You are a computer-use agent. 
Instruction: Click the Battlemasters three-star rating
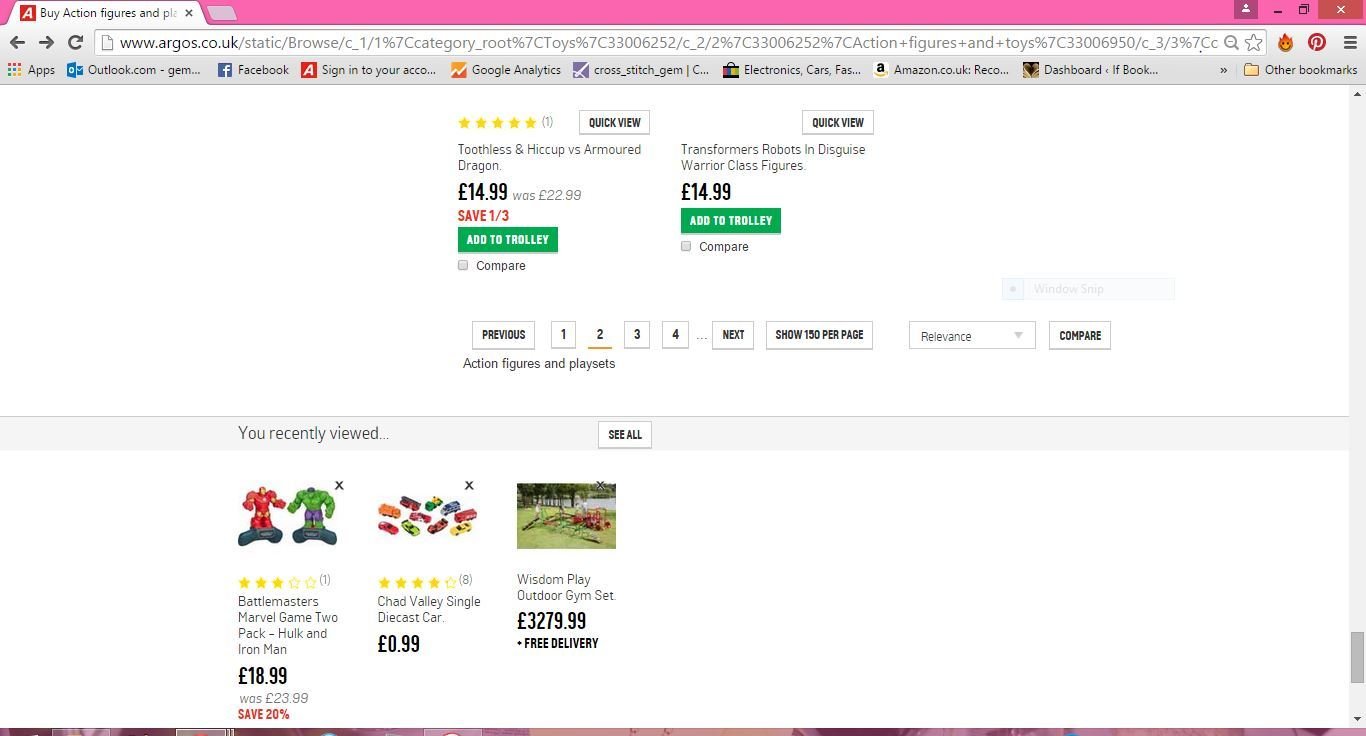coord(277,582)
